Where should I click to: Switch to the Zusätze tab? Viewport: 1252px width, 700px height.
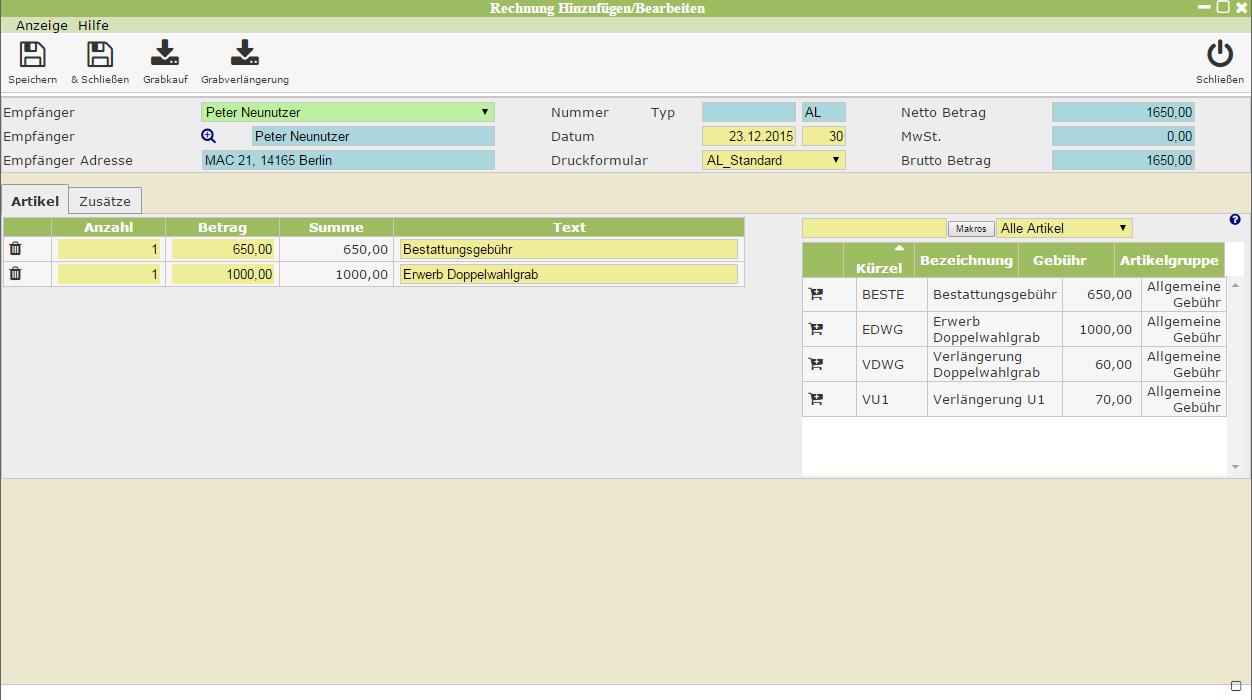click(x=105, y=201)
